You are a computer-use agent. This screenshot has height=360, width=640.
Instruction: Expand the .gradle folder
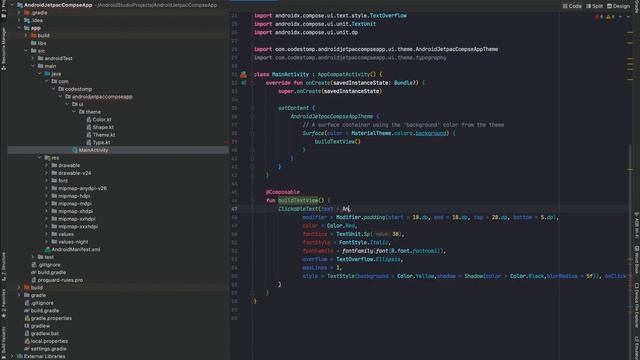click(19, 13)
